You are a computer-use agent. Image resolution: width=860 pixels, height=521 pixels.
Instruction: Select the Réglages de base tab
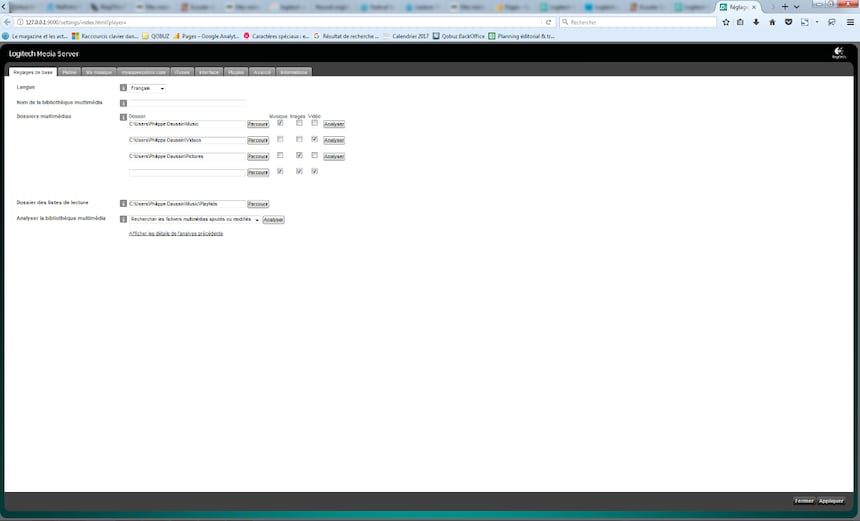(33, 72)
